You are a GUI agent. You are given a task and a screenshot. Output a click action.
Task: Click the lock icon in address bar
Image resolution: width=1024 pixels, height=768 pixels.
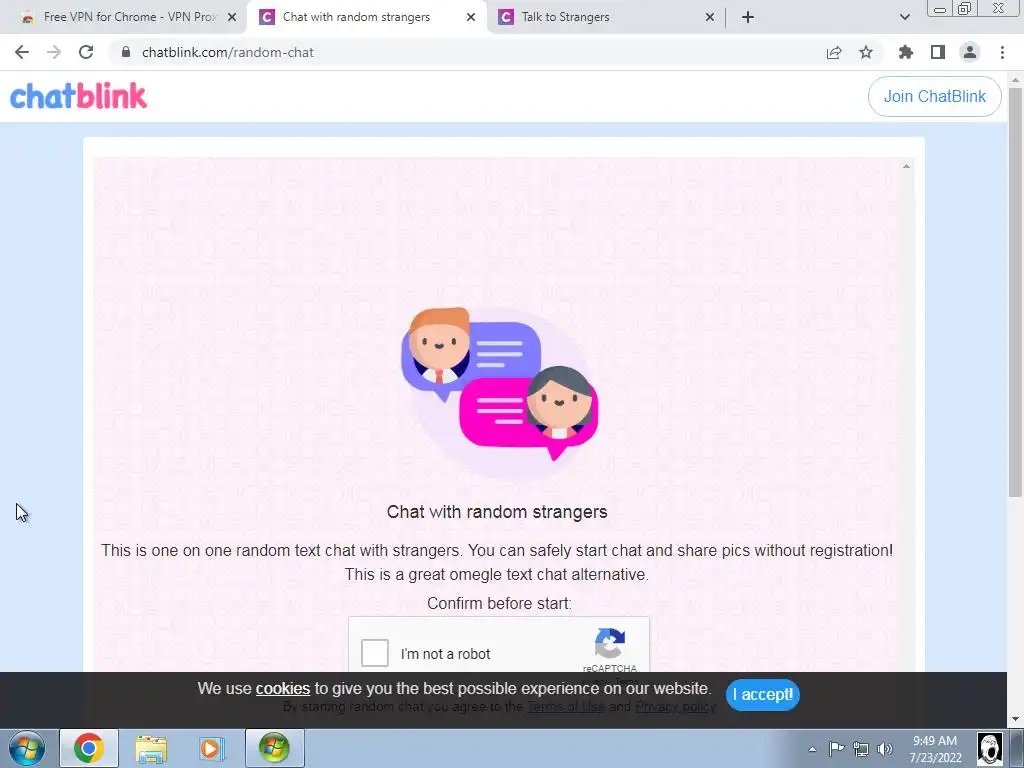pos(126,52)
